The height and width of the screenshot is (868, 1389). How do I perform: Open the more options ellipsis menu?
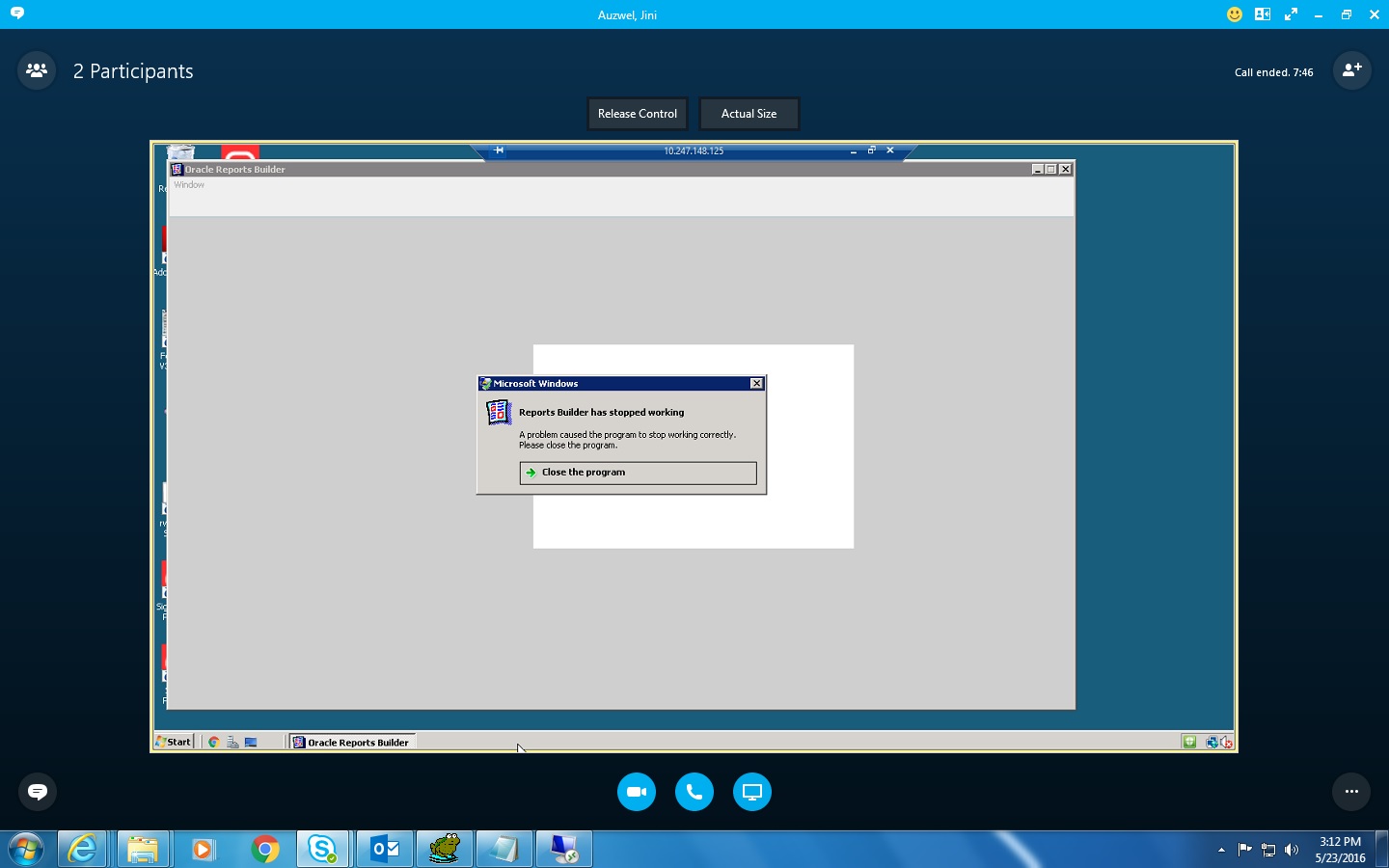(1351, 792)
